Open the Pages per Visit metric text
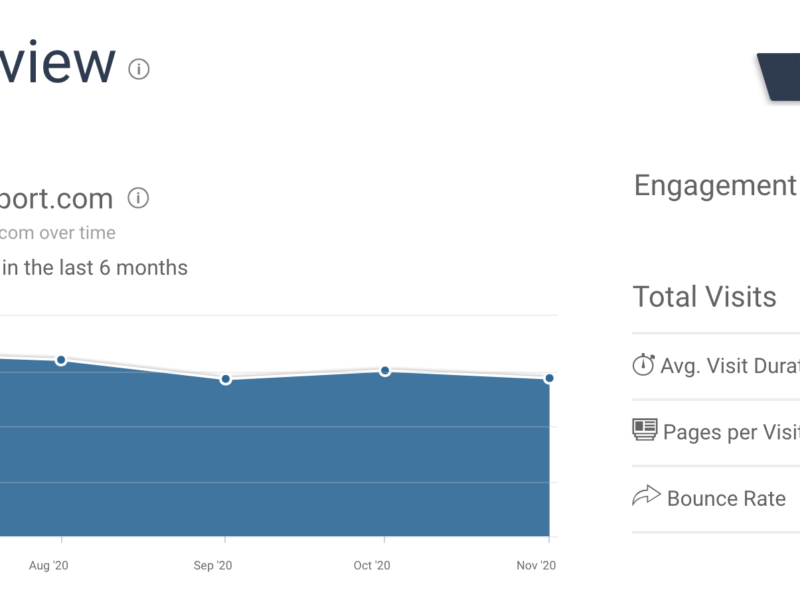800x600 pixels. tap(731, 432)
